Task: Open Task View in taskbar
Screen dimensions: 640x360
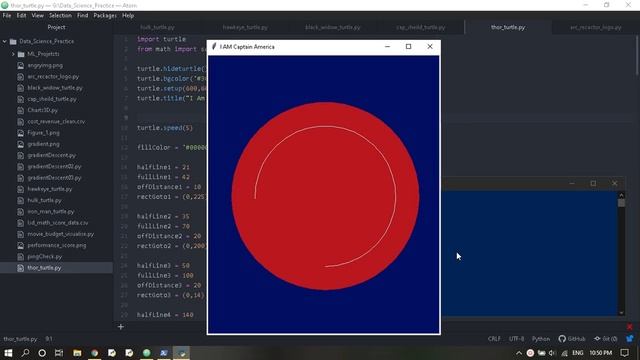Action: [59, 353]
